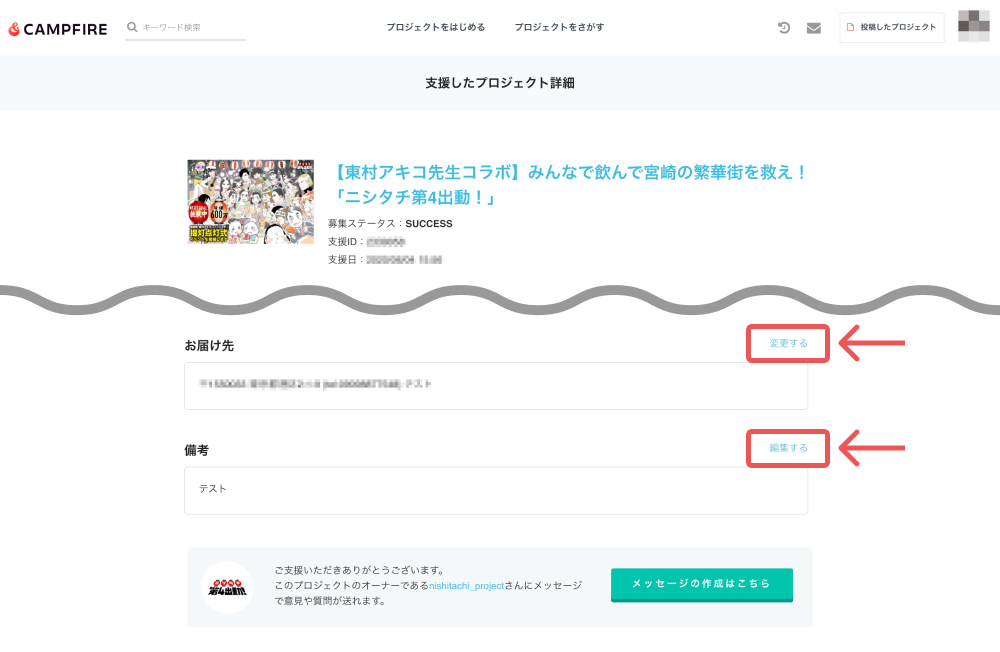1000x652 pixels.
Task: Open the プロジェクトをさがす menu item
Action: click(x=559, y=28)
